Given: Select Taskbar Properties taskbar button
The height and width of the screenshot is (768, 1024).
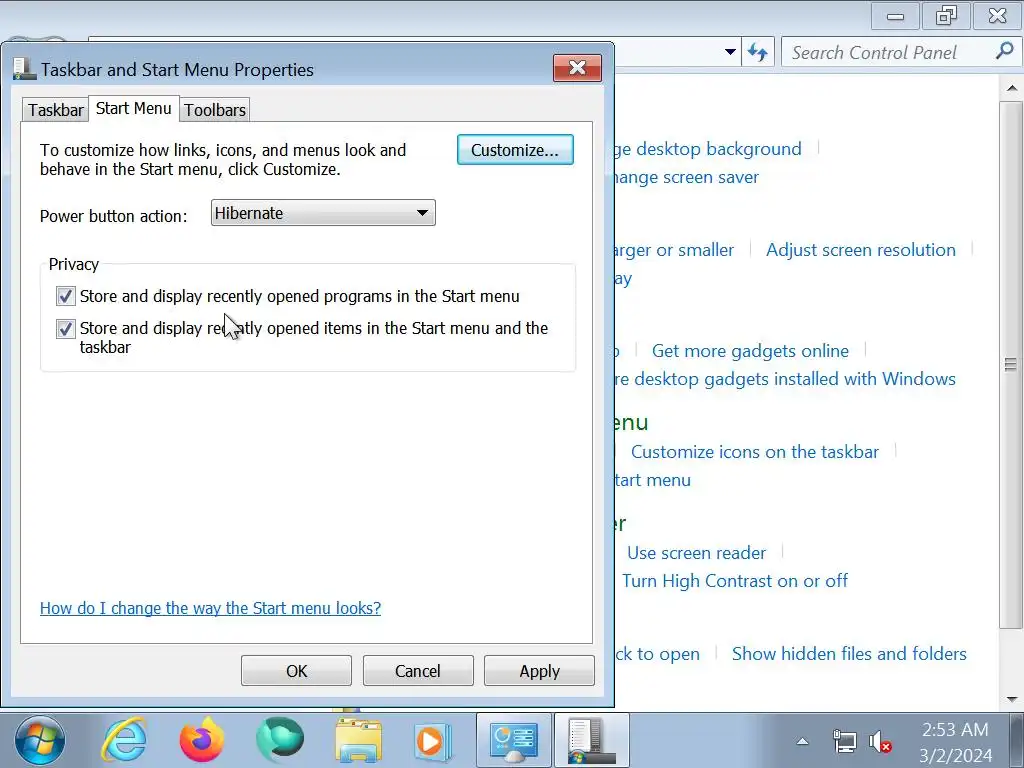Looking at the screenshot, I should point(592,740).
